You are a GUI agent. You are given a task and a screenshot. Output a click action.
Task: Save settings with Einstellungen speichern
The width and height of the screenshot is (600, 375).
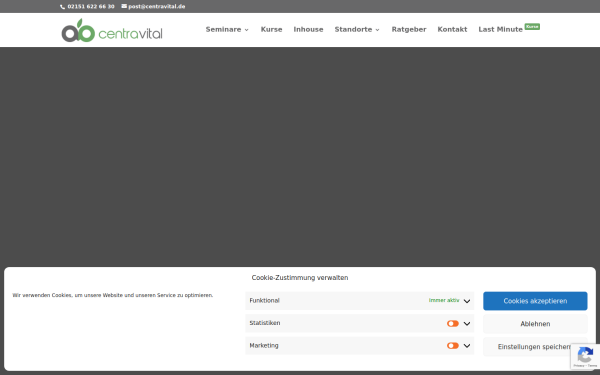coord(535,347)
